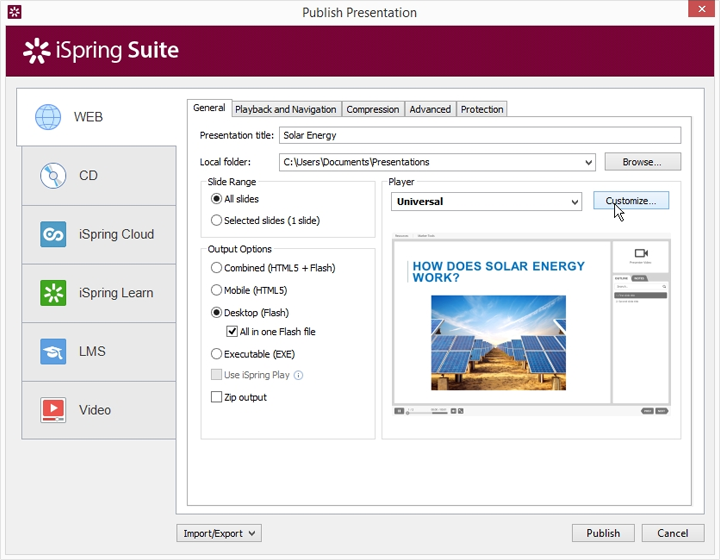The width and height of the screenshot is (720, 560).
Task: Cancel the publish dialog
Action: coord(673,533)
